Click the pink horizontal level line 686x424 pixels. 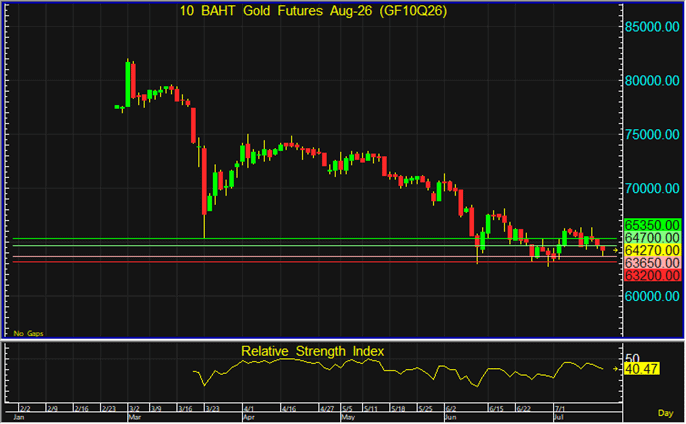315,257
